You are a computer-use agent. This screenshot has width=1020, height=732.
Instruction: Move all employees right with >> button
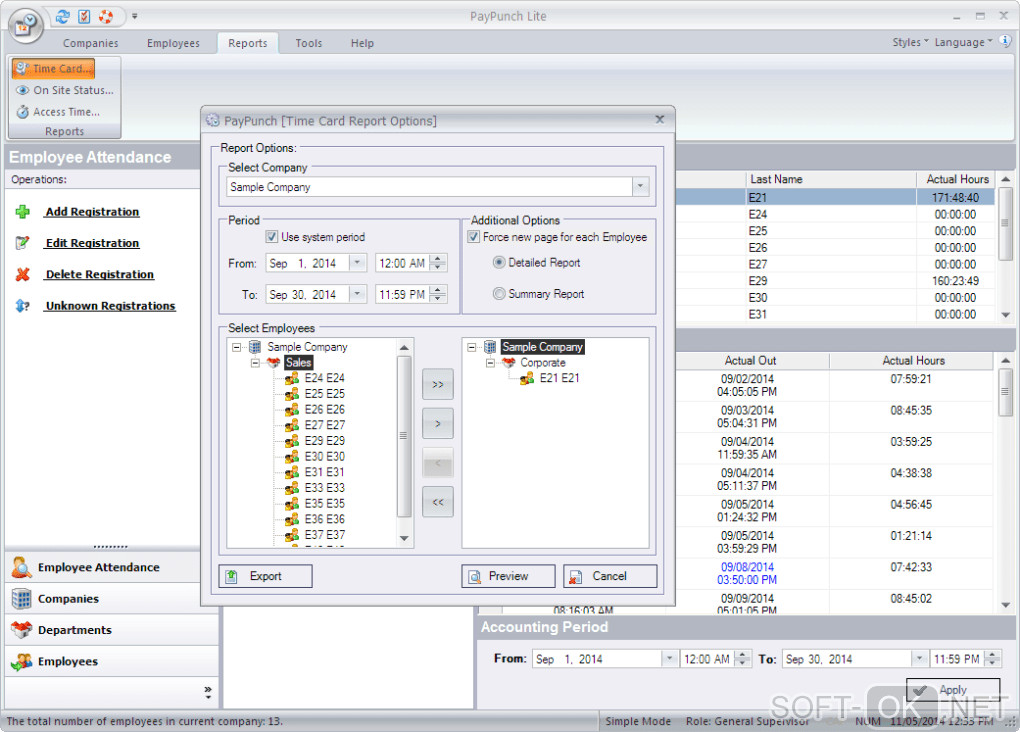[x=438, y=384]
